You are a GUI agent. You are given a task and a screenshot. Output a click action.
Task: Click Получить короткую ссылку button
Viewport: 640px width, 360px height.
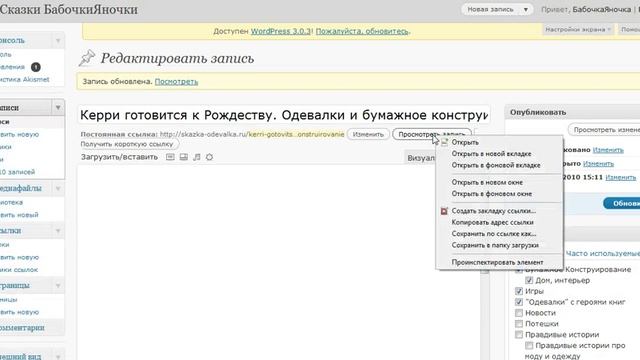[127, 144]
